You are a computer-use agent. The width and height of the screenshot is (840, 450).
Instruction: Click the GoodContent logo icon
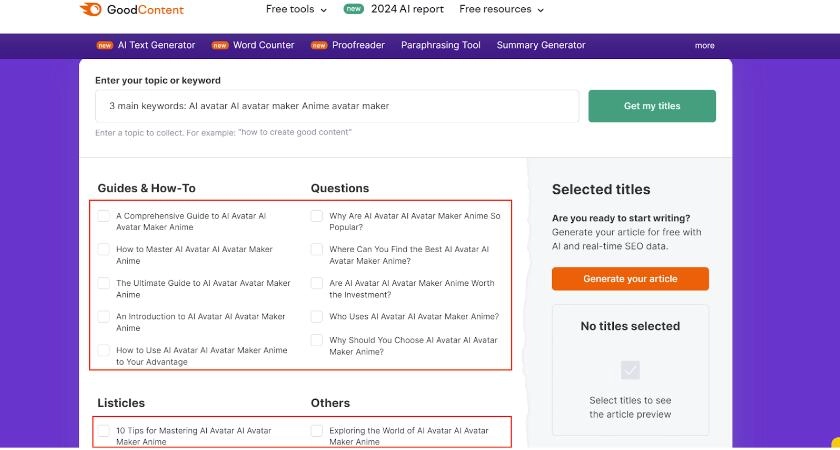90,10
